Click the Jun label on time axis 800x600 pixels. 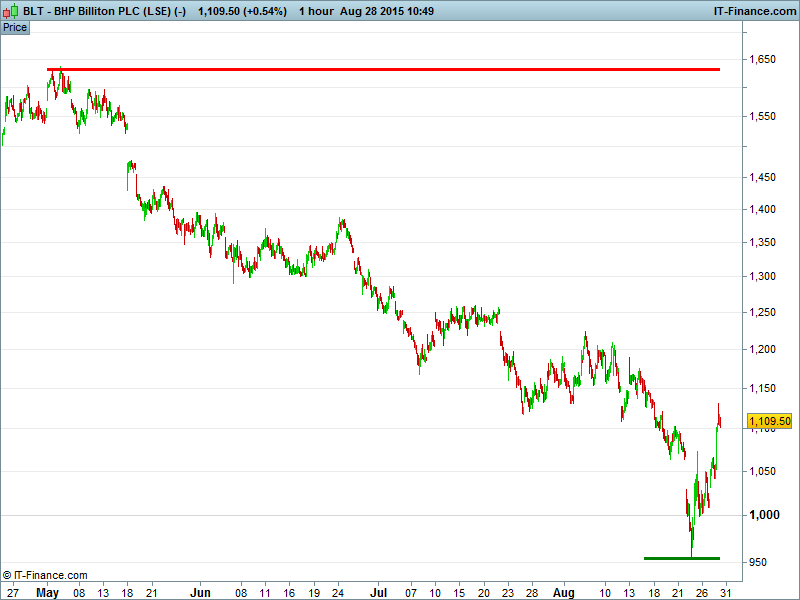click(x=201, y=592)
